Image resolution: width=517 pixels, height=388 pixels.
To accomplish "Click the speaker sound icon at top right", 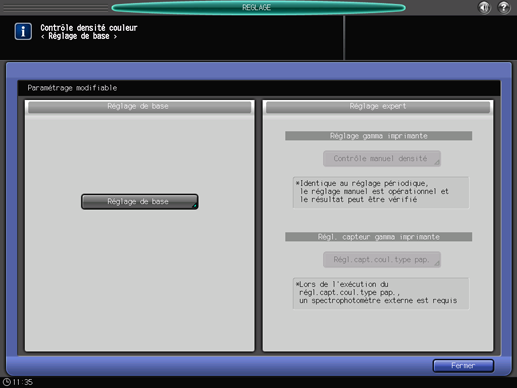I will click(484, 7).
